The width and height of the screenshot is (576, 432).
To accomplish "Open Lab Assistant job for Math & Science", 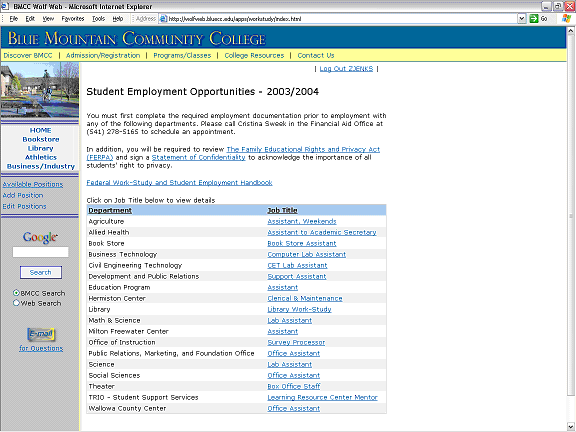I will [289, 321].
